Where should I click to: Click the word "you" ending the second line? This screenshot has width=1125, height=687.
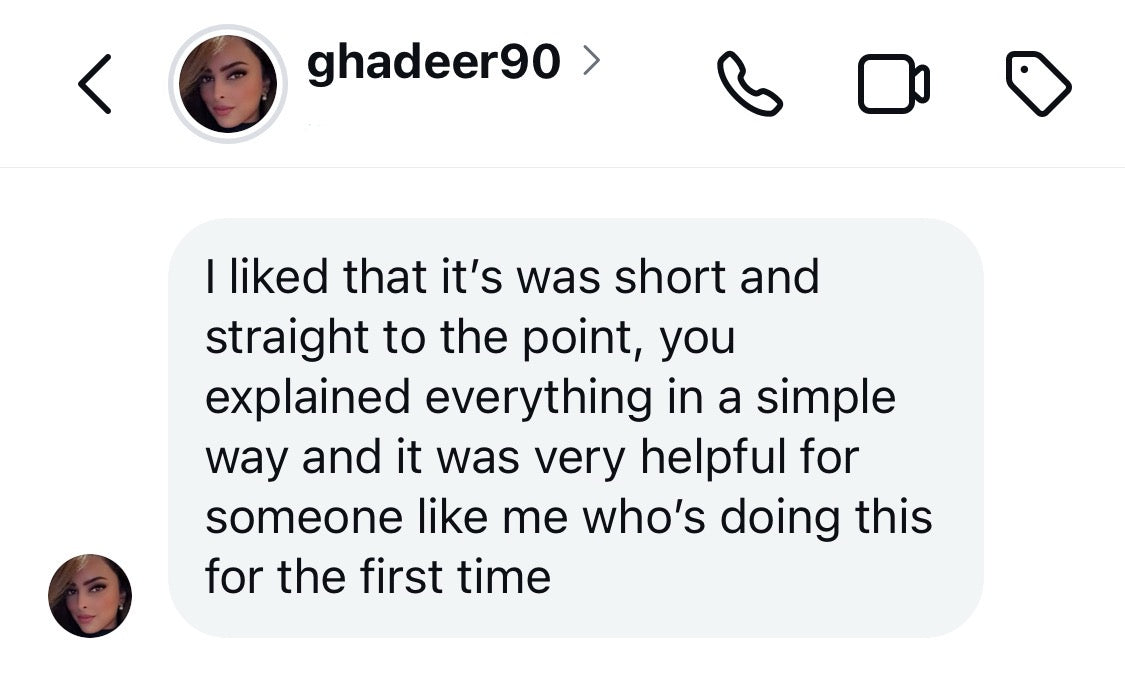[697, 340]
